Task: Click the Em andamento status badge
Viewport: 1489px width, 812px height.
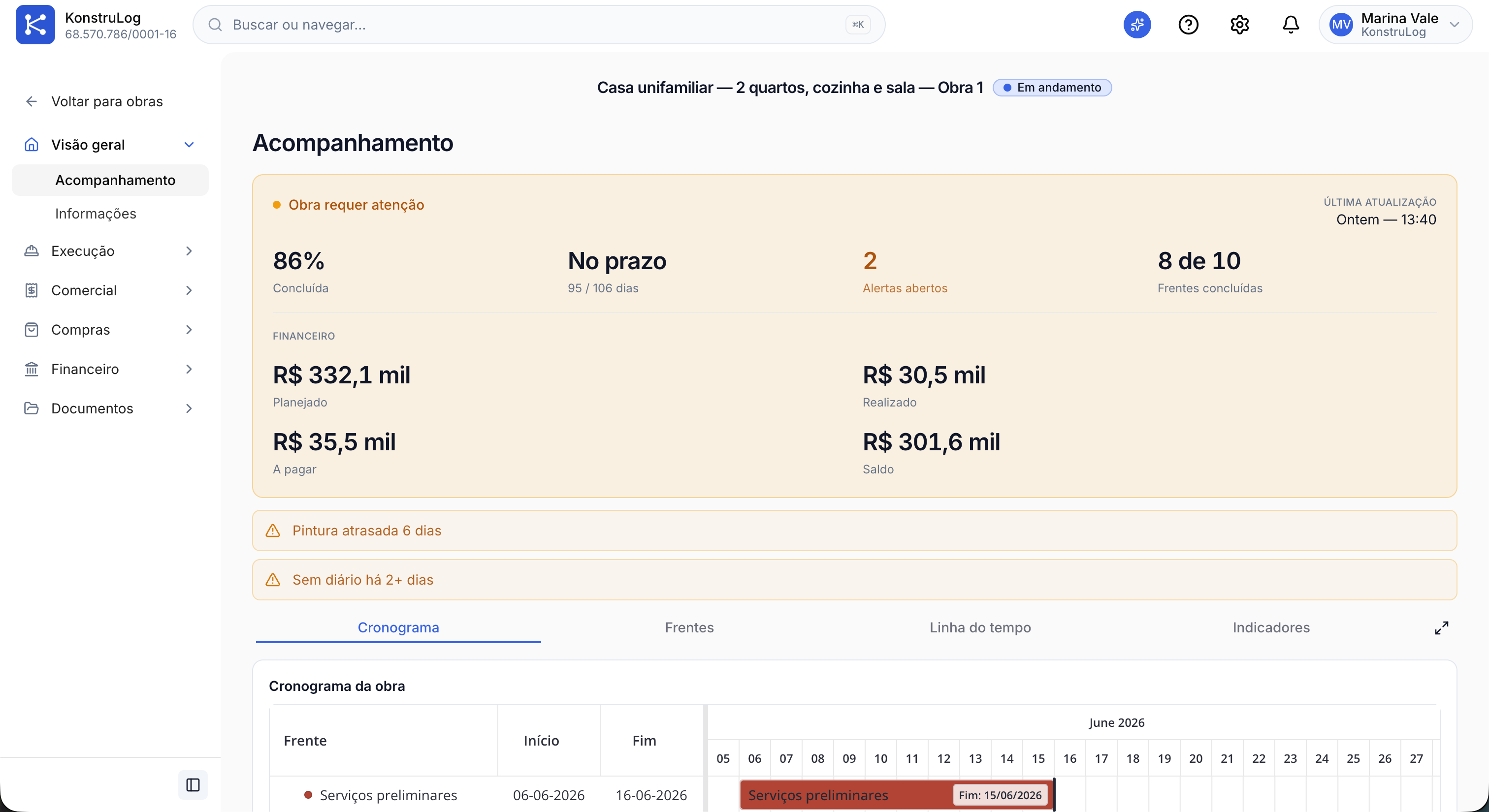Action: click(1052, 88)
